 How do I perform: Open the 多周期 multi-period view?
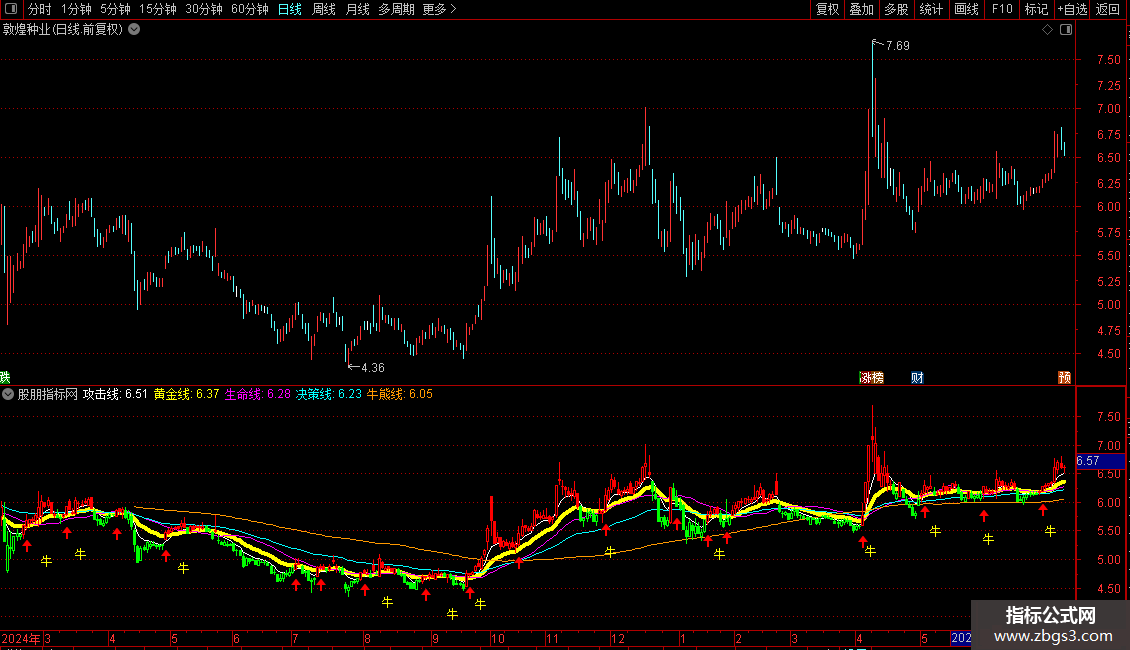(396, 9)
